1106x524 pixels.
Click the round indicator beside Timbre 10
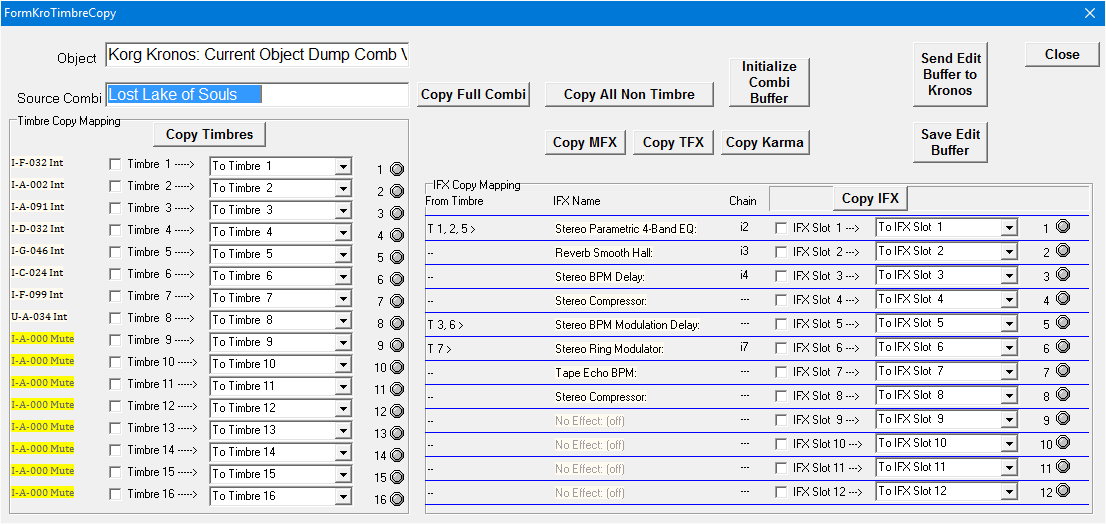pyautogui.click(x=397, y=367)
